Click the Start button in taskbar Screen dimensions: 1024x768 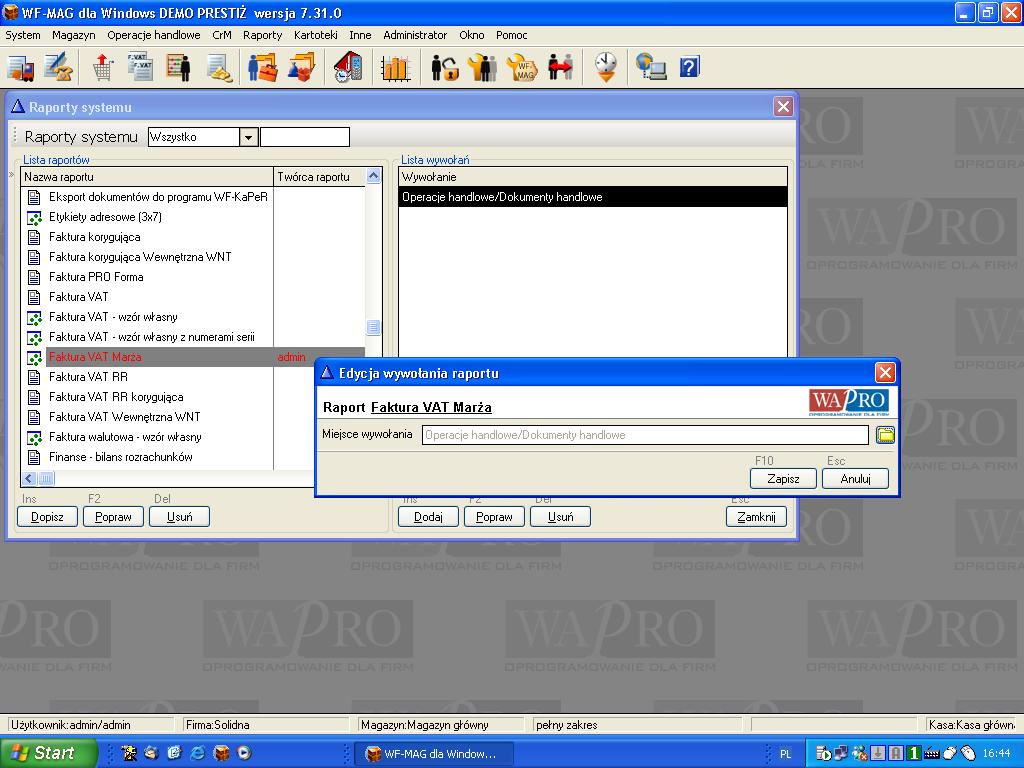coord(49,753)
